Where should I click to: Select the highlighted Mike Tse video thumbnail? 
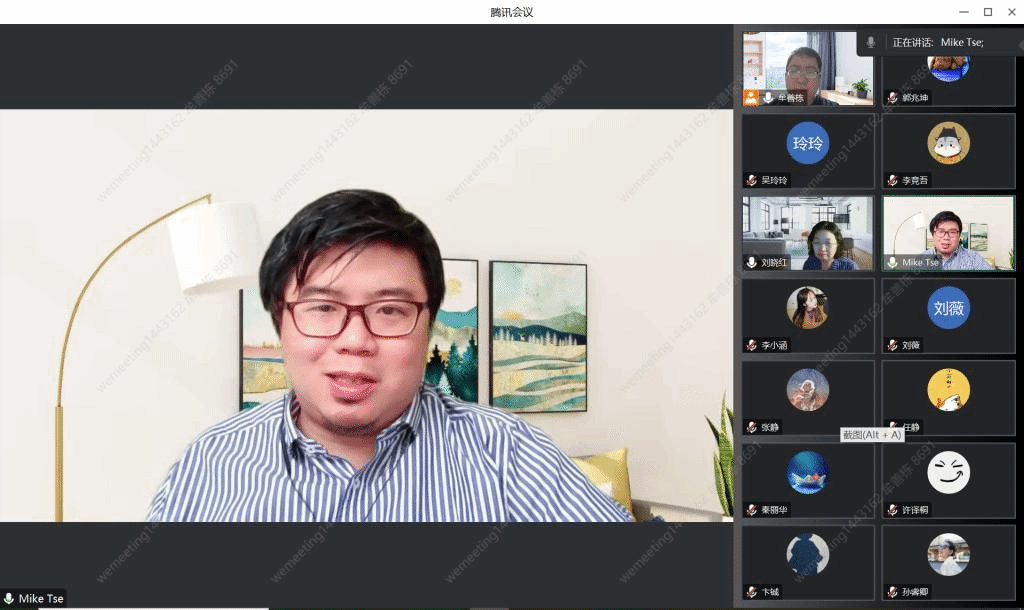[x=948, y=232]
